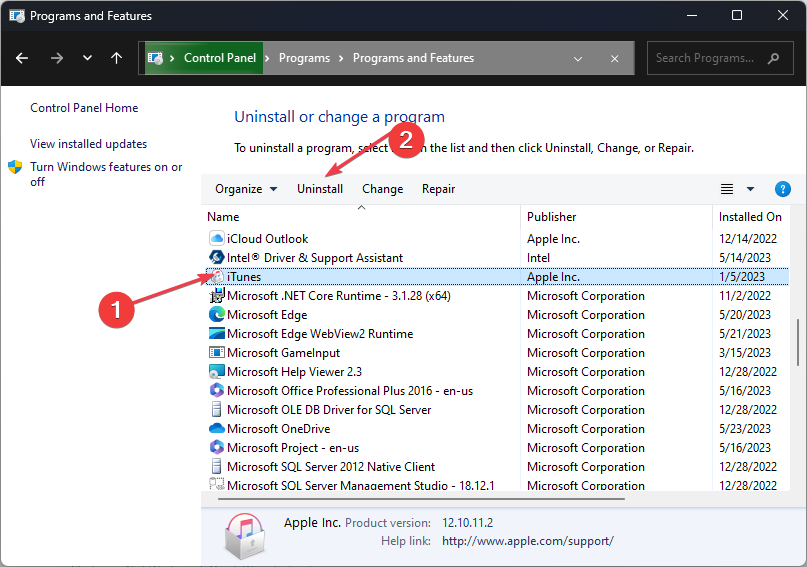The height and width of the screenshot is (567, 807).
Task: Sort by the Publisher column header
Action: point(551,217)
